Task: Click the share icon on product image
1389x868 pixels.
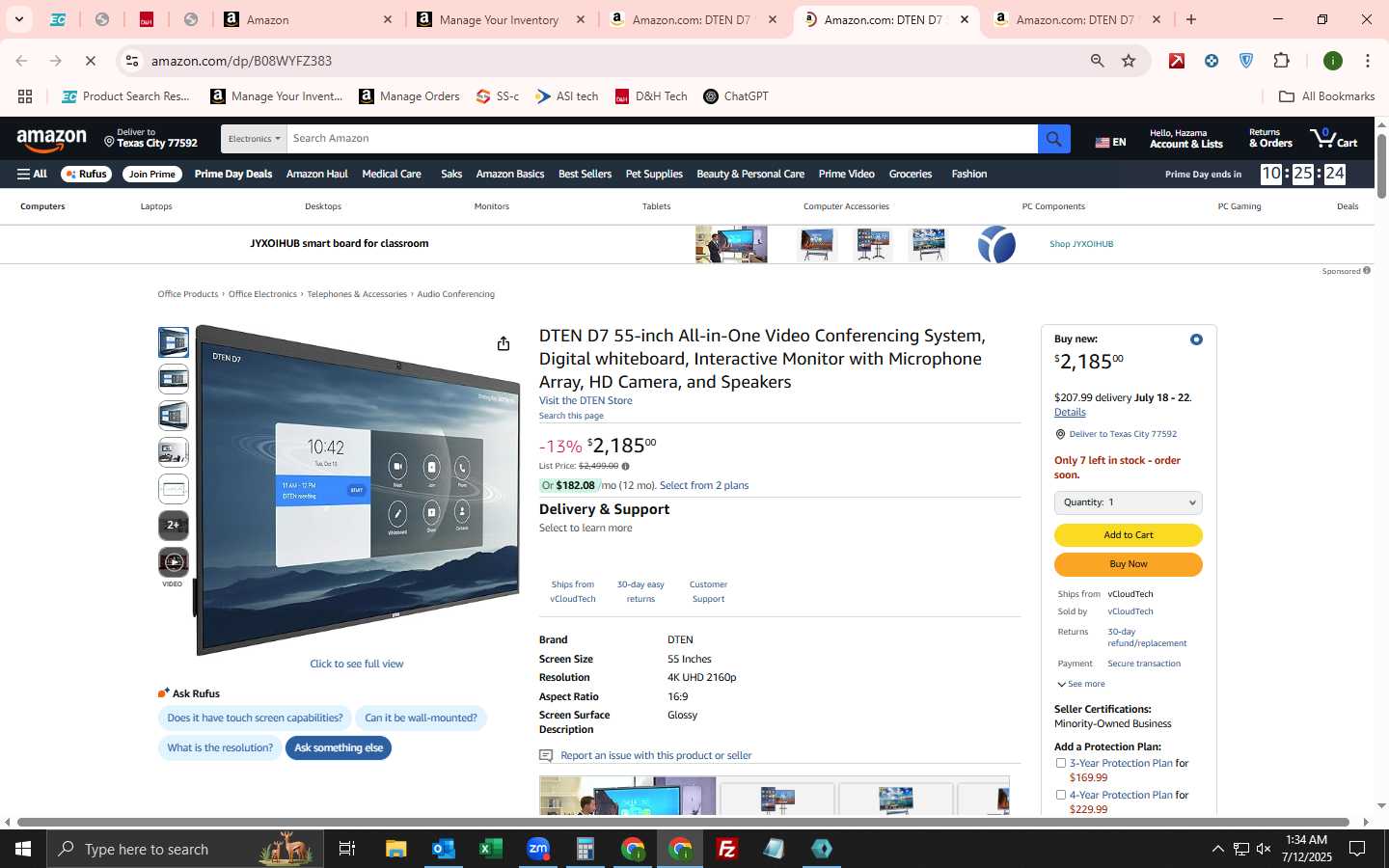Action: click(504, 343)
